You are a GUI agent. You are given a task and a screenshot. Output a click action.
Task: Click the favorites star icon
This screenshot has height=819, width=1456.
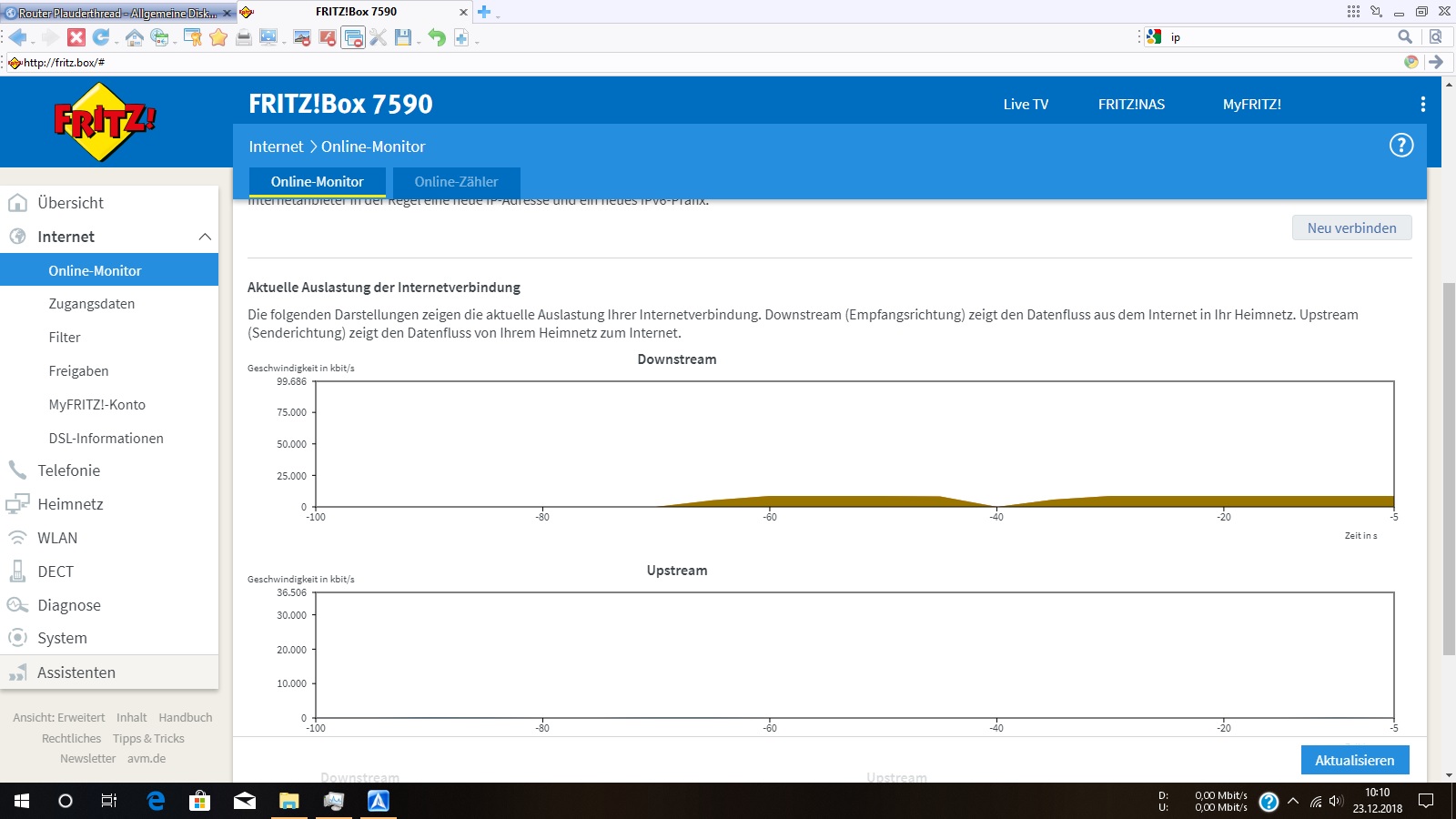pos(218,37)
